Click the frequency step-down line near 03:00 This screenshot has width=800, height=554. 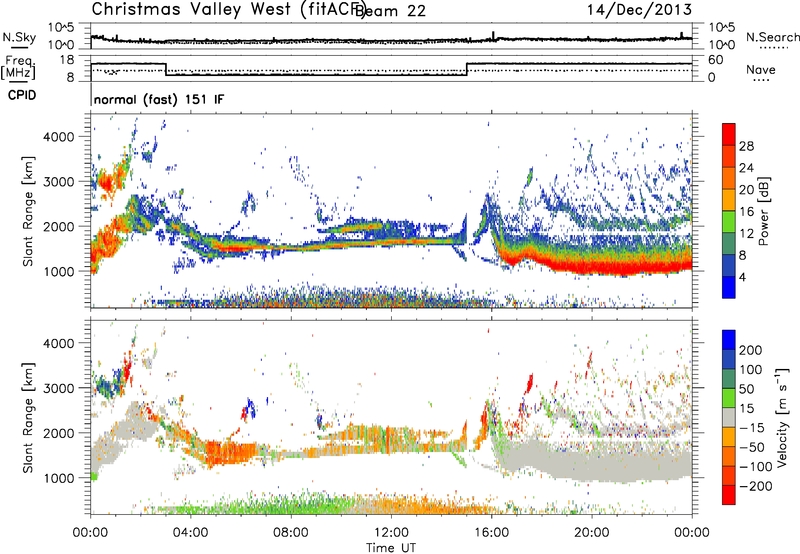click(x=166, y=69)
